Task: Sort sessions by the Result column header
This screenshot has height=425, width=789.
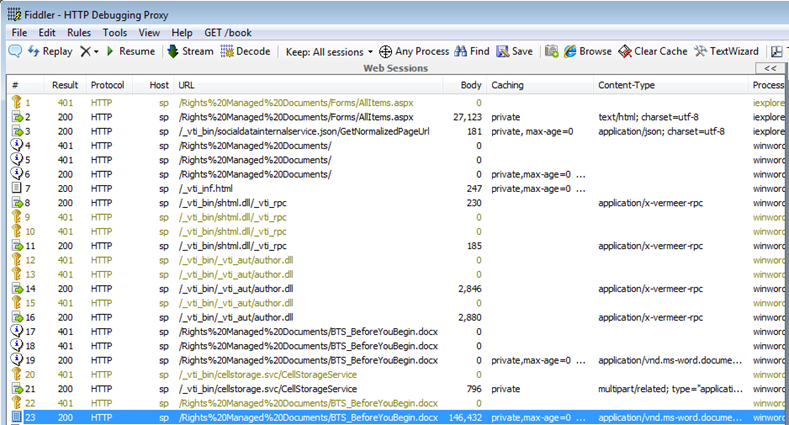Action: [65, 85]
